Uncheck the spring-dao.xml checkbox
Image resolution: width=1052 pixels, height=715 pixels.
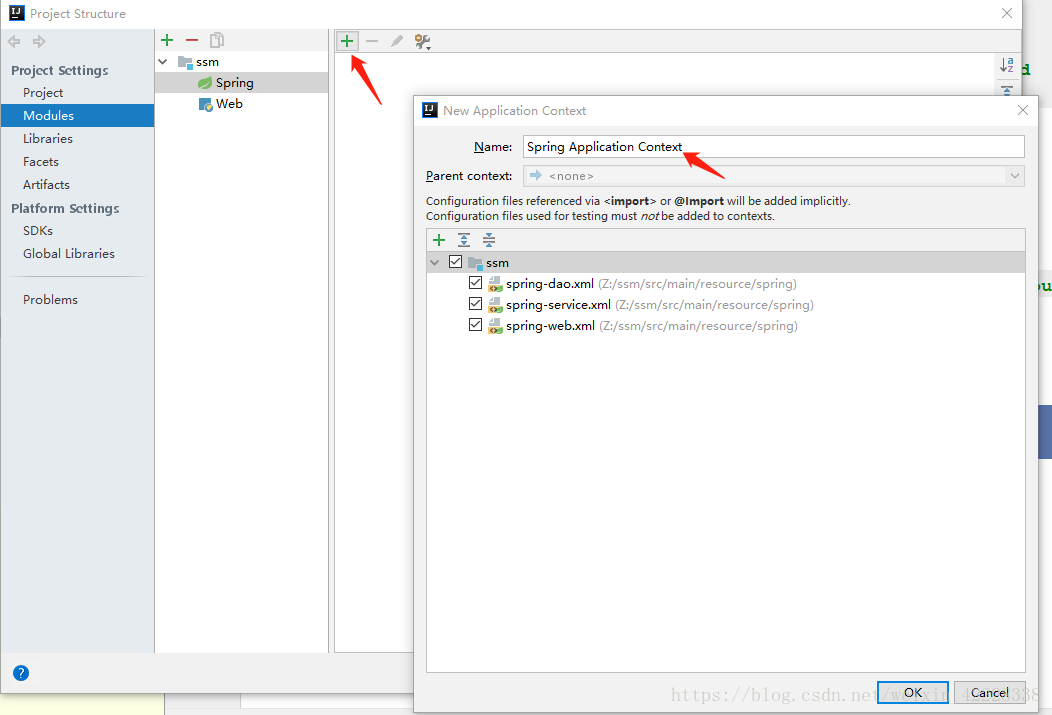(x=475, y=283)
